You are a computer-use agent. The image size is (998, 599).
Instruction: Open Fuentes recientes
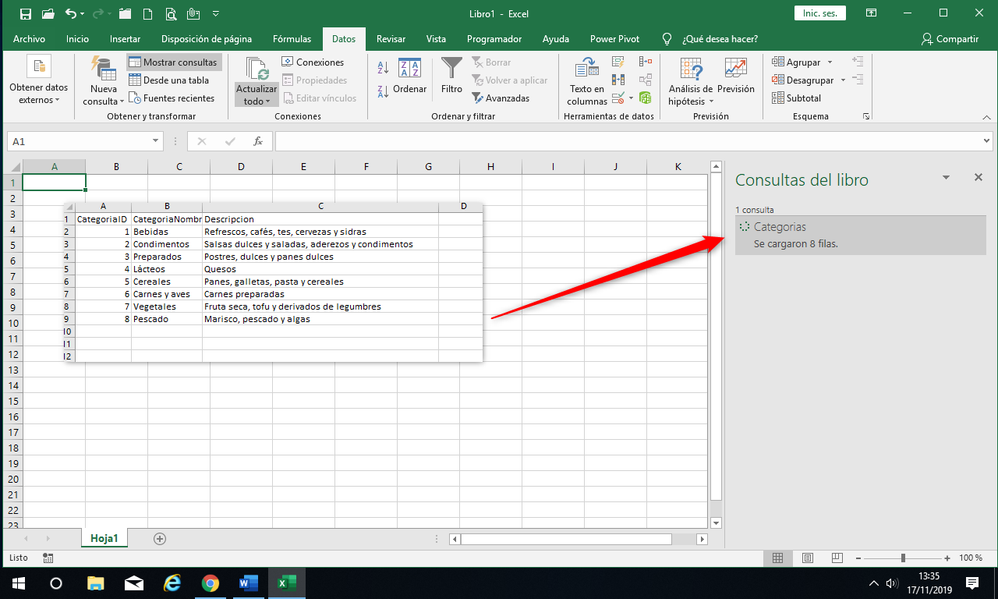click(171, 98)
